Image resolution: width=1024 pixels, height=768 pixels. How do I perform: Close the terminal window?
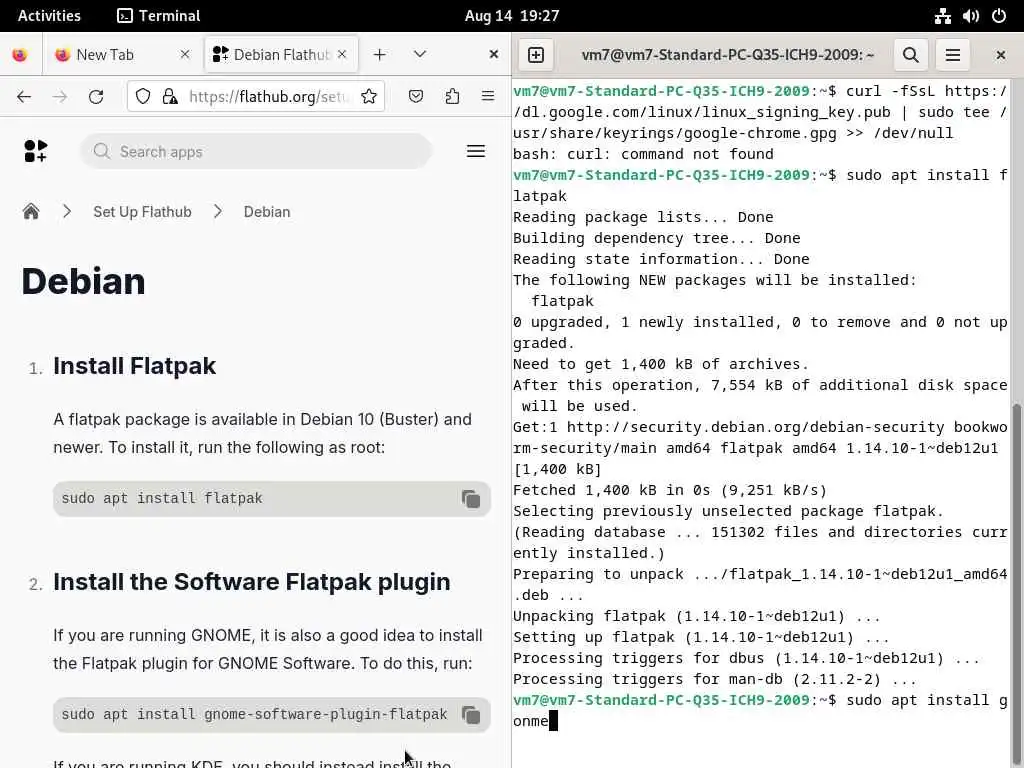[1000, 55]
